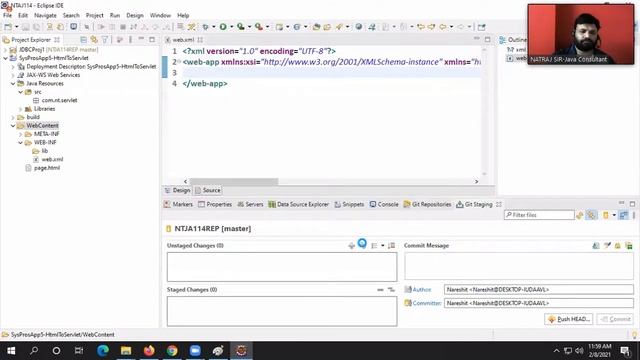
Task: Click the Git Staging refresh icon
Action: (x=580, y=215)
